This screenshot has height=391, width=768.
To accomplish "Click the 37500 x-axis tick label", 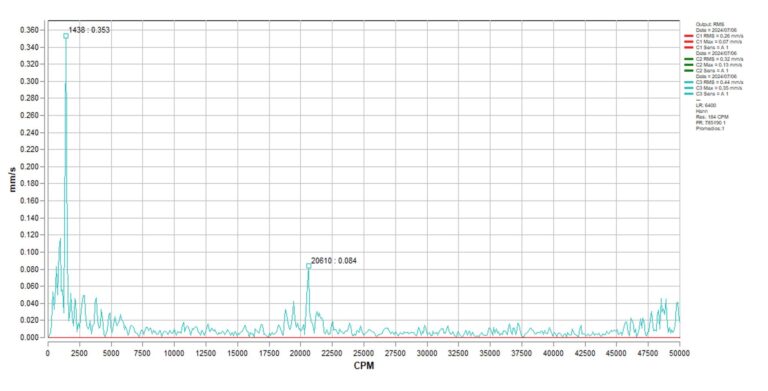I will [x=522, y=353].
